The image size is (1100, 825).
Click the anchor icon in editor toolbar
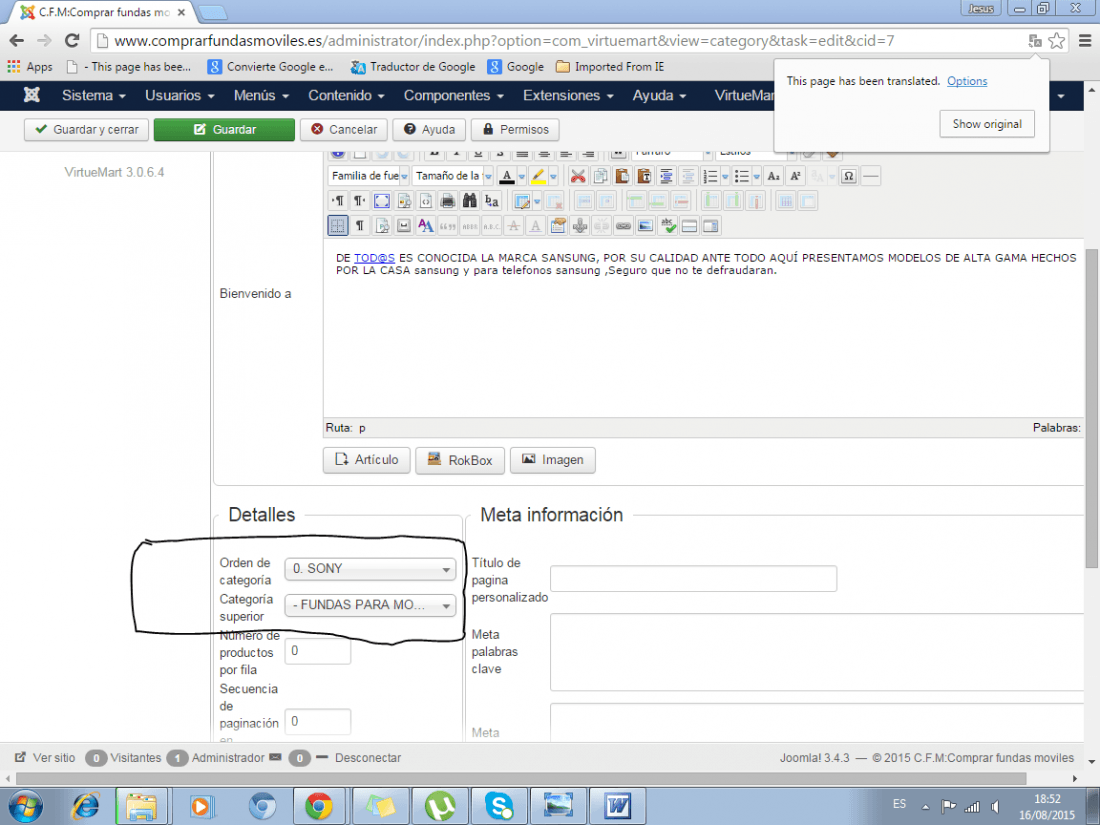(x=579, y=226)
